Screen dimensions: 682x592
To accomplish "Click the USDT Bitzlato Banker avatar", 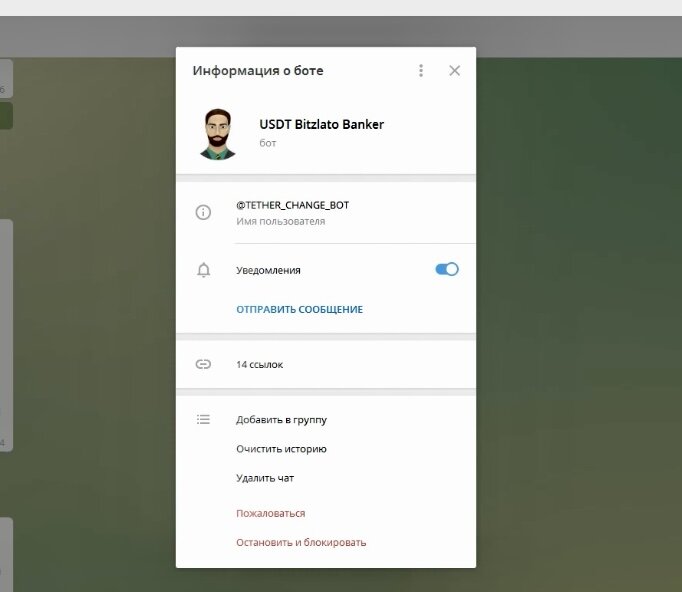I will point(217,134).
